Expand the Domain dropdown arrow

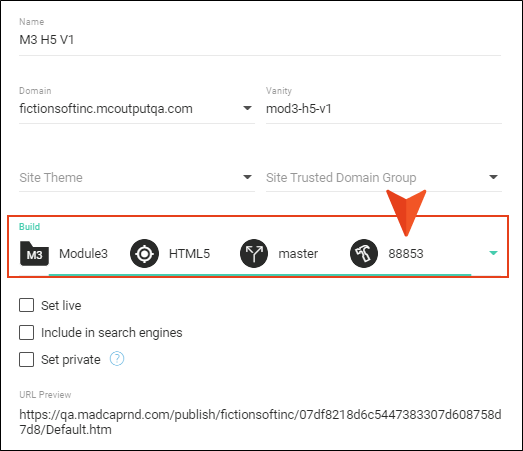coord(247,108)
